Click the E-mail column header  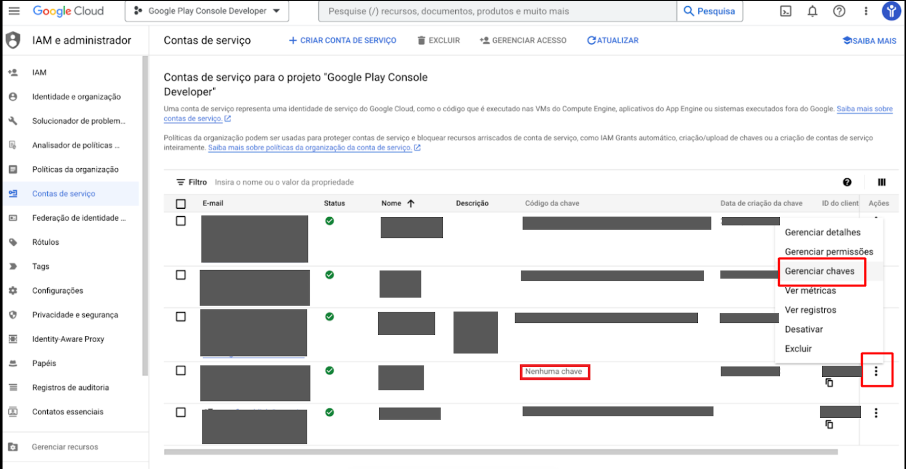(x=213, y=203)
